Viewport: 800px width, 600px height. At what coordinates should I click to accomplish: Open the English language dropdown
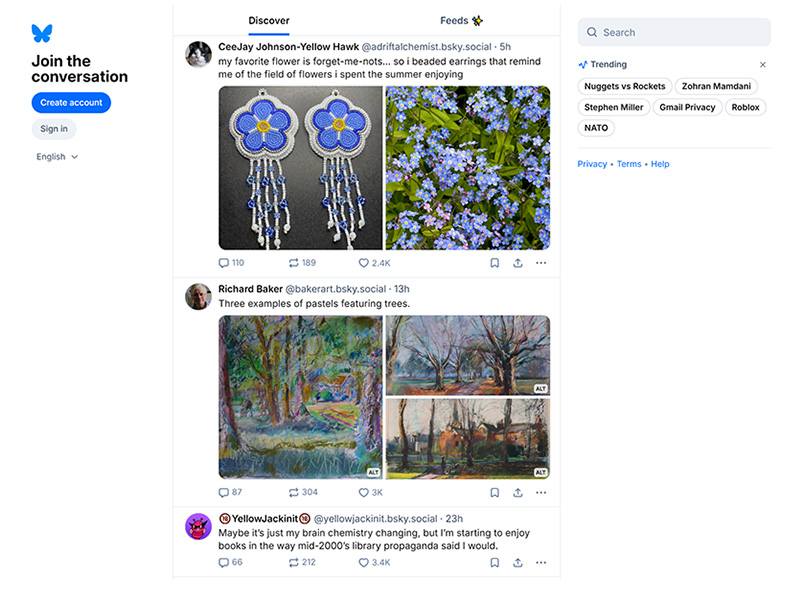pyautogui.click(x=57, y=157)
